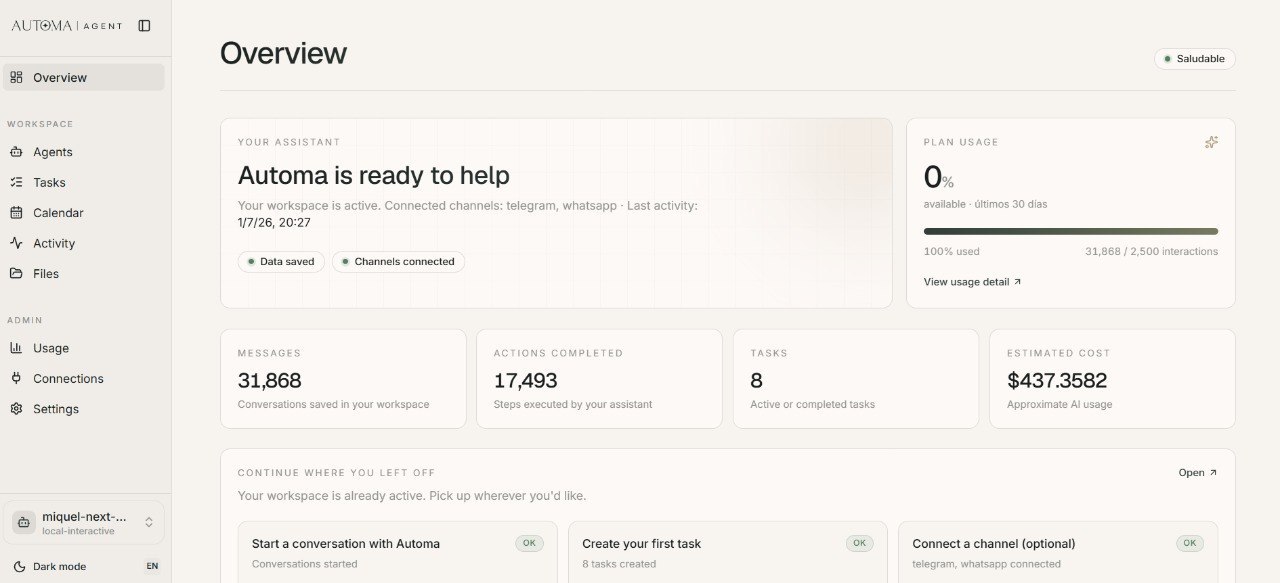Open the Actions Completed card
The width and height of the screenshot is (1280, 583).
click(599, 379)
